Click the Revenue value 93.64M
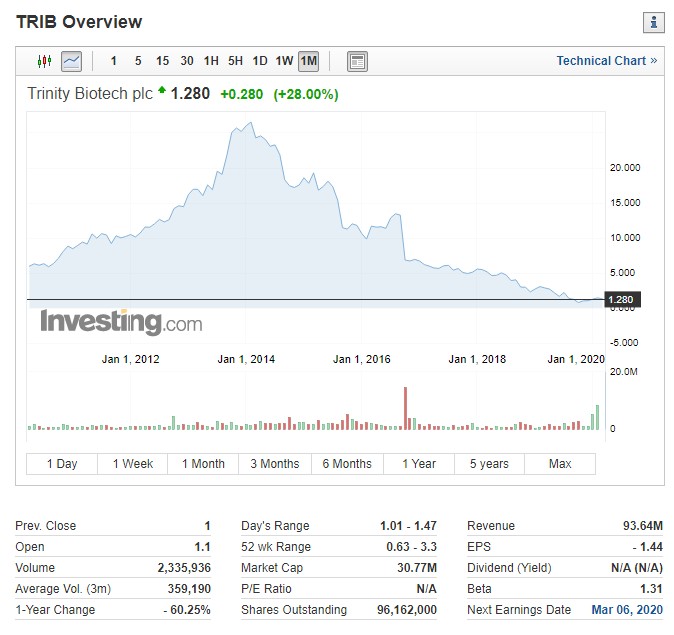This screenshot has height=635, width=674. click(643, 526)
